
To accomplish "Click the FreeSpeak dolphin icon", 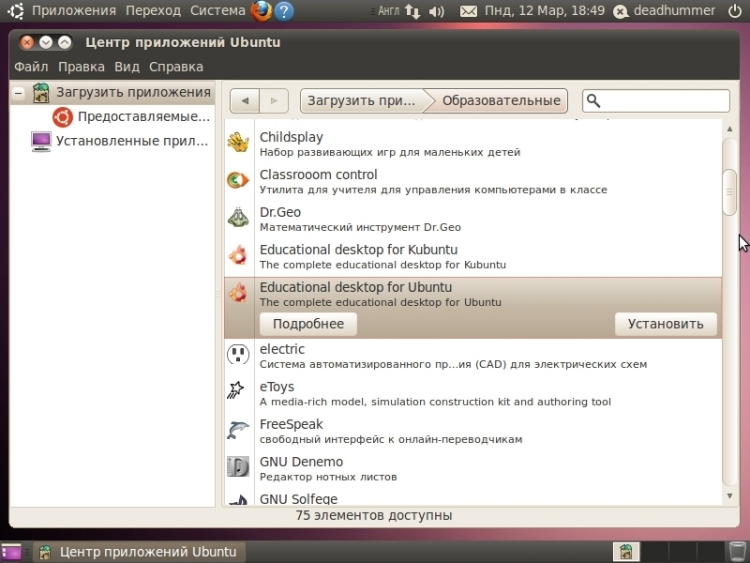I will click(238, 430).
